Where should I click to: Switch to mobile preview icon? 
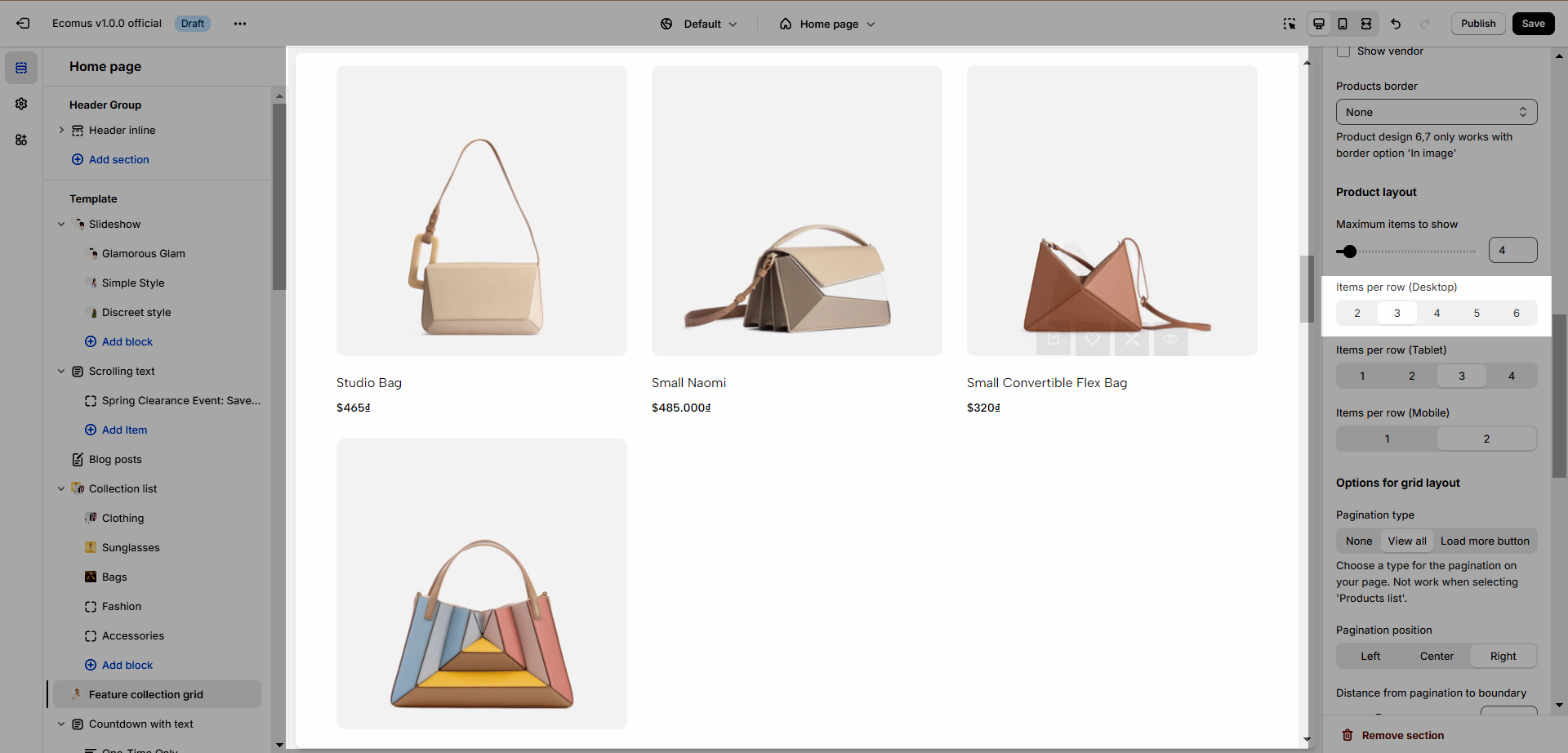coord(1343,24)
